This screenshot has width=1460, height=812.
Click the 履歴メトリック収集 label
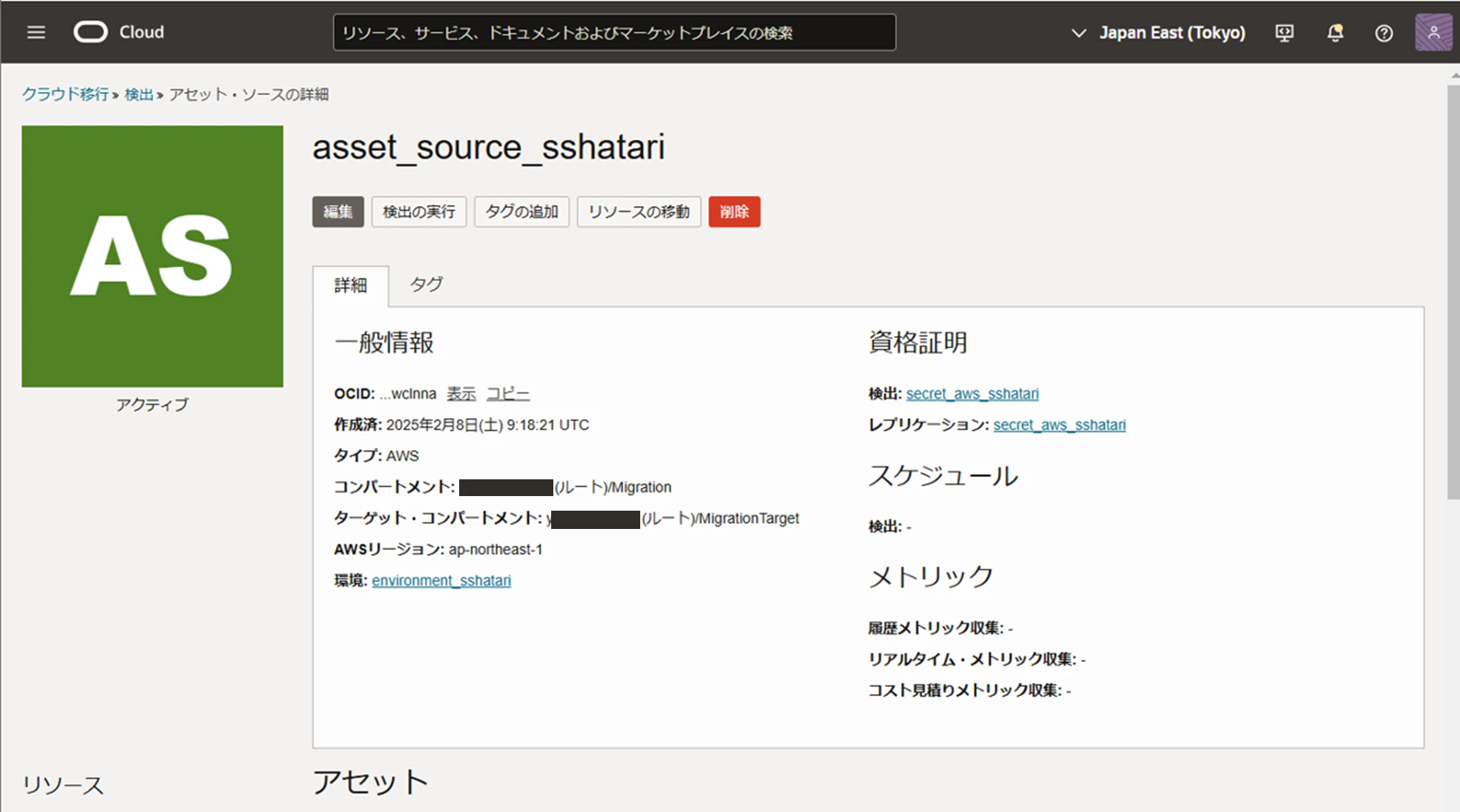click(936, 628)
